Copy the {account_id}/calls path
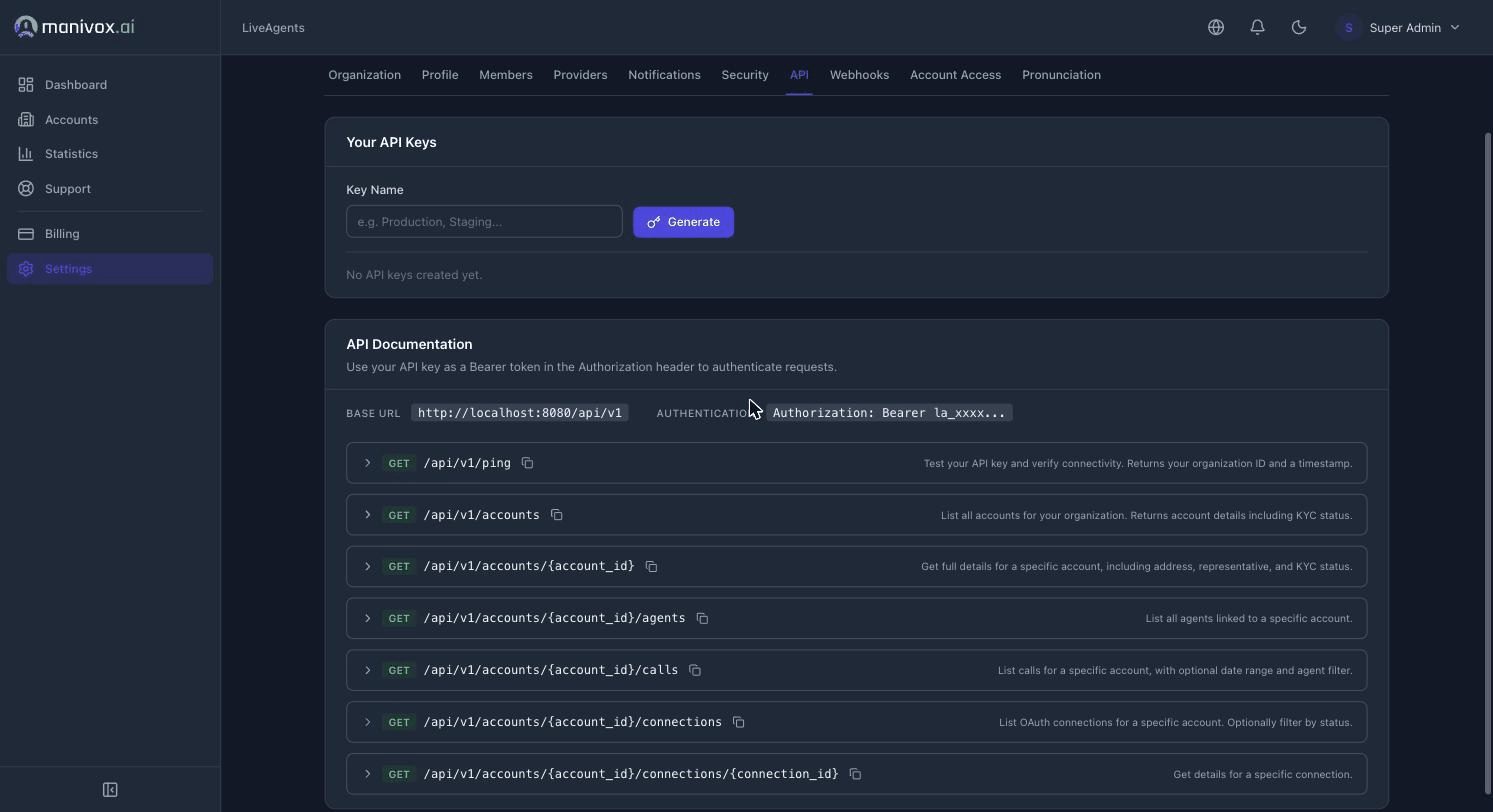The width and height of the screenshot is (1493, 812). [x=695, y=670]
